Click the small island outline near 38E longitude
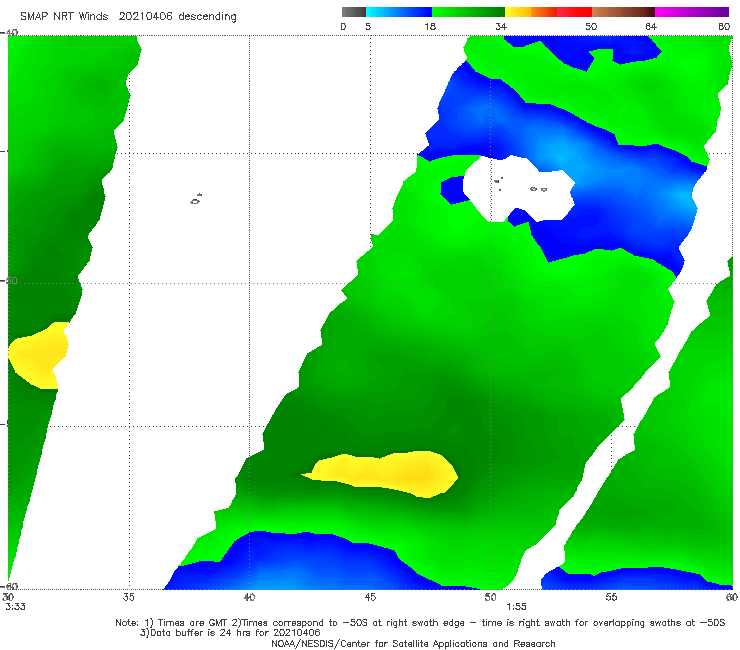Screen dimensions: 740x650 (x=196, y=199)
